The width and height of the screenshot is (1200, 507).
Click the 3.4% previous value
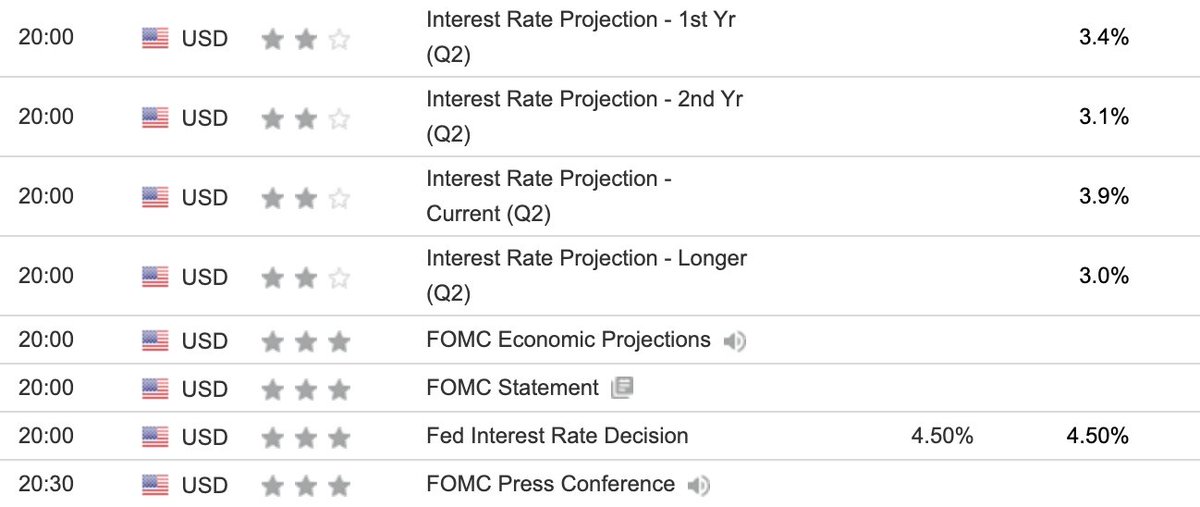coord(1104,39)
